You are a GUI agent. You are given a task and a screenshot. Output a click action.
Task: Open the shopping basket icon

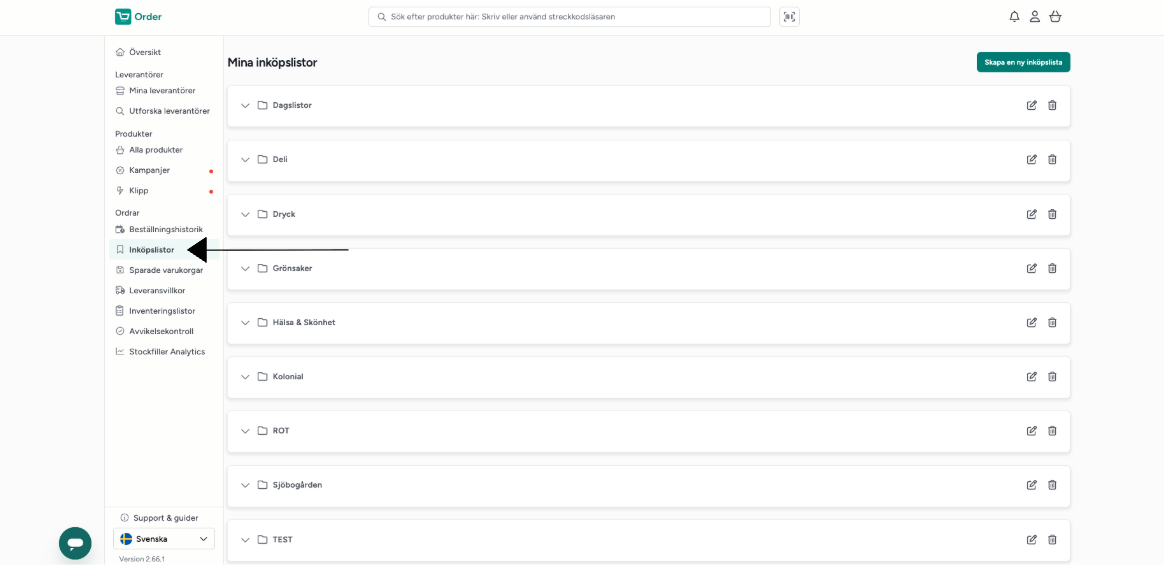click(1055, 16)
